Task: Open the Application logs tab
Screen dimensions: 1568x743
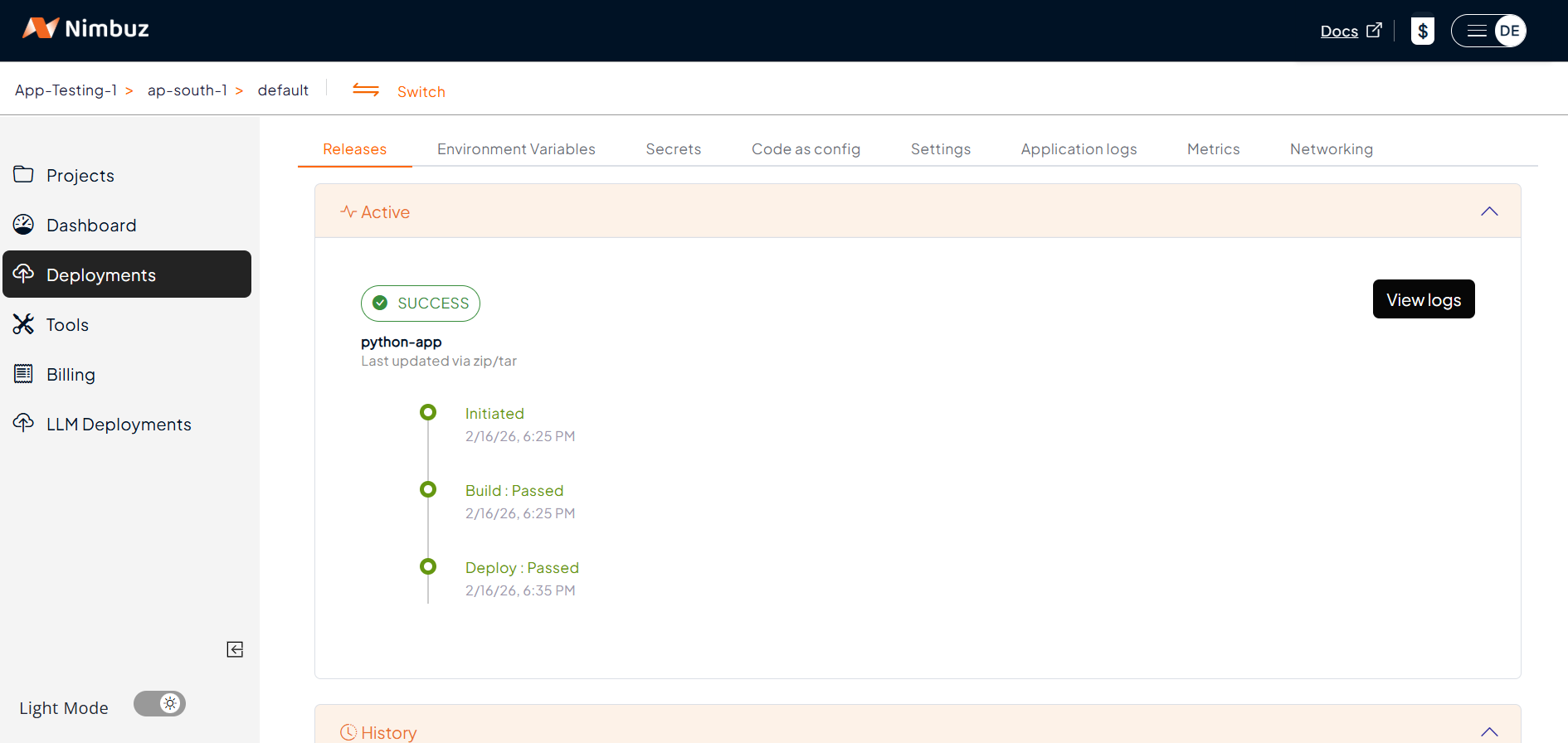Action: coord(1079,149)
